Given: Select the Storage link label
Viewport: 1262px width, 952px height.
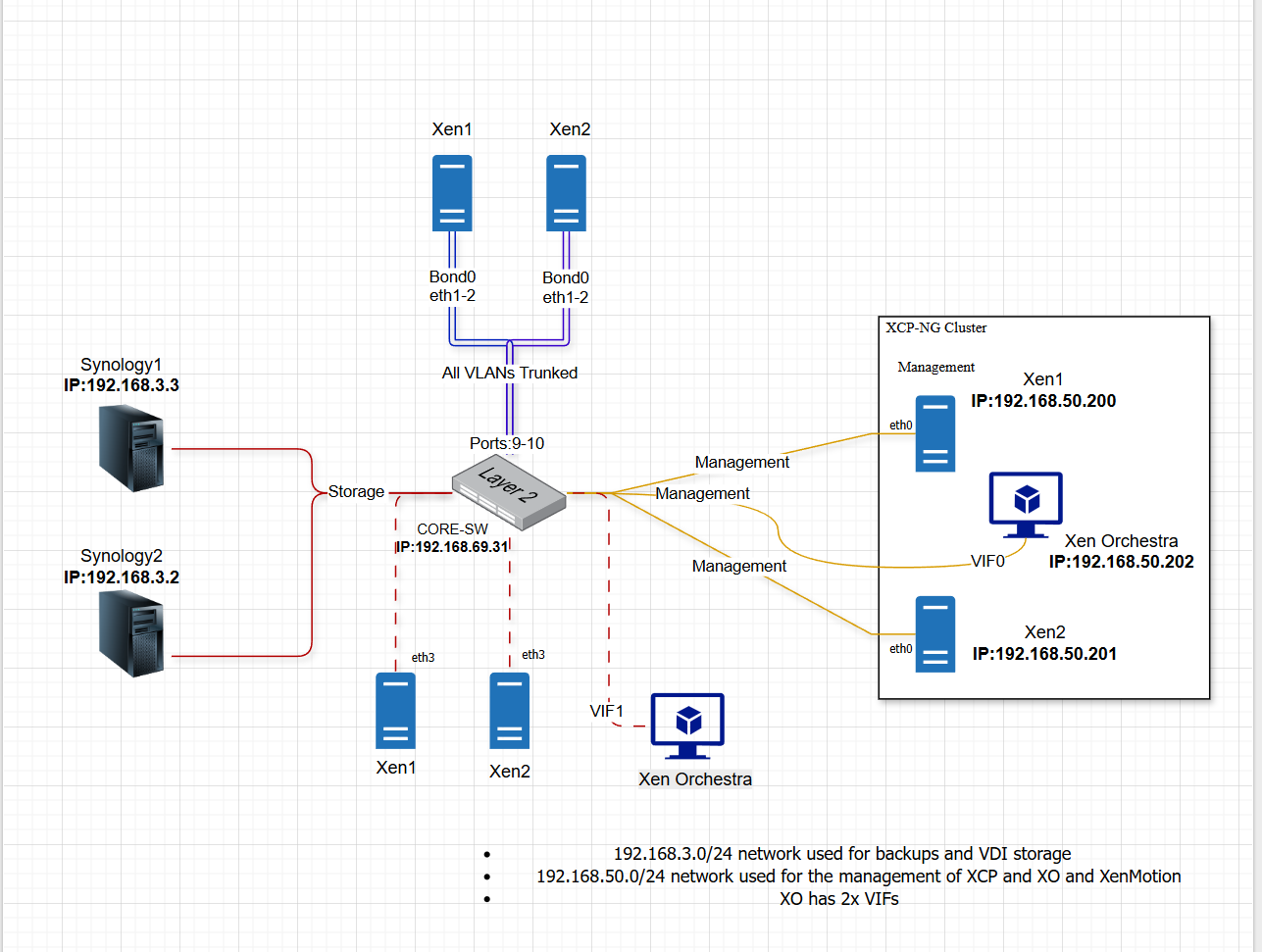Looking at the screenshot, I should tap(356, 492).
